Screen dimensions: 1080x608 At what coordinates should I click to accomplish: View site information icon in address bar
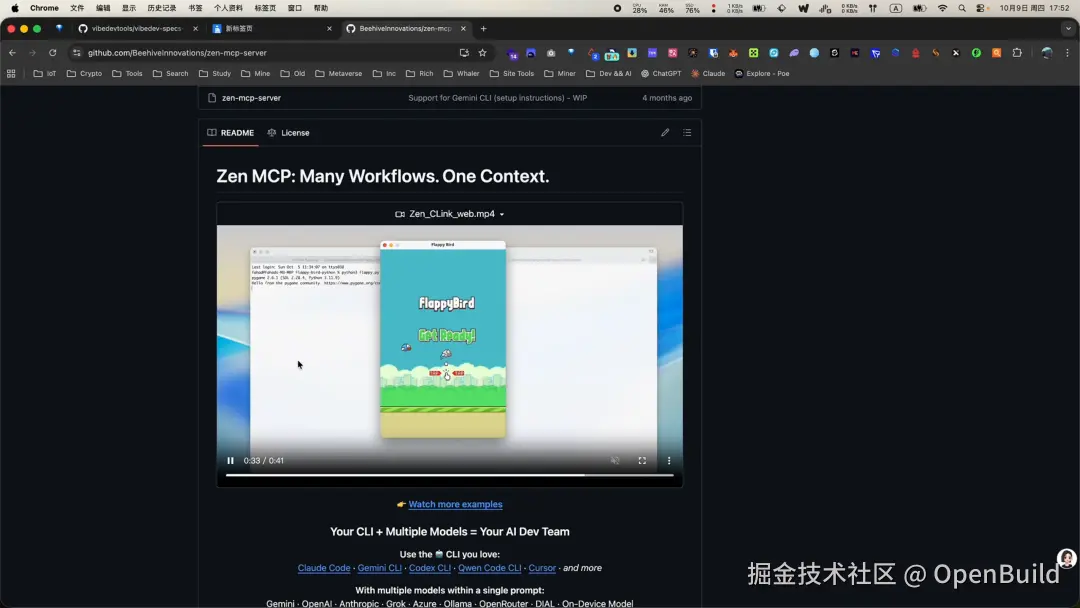tap(76, 52)
